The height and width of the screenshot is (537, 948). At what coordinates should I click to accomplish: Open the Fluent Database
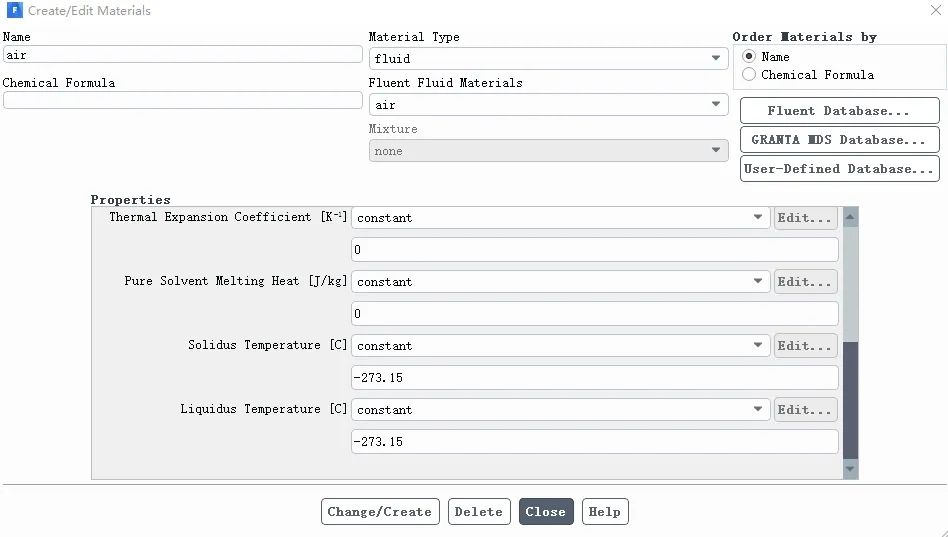coord(839,111)
